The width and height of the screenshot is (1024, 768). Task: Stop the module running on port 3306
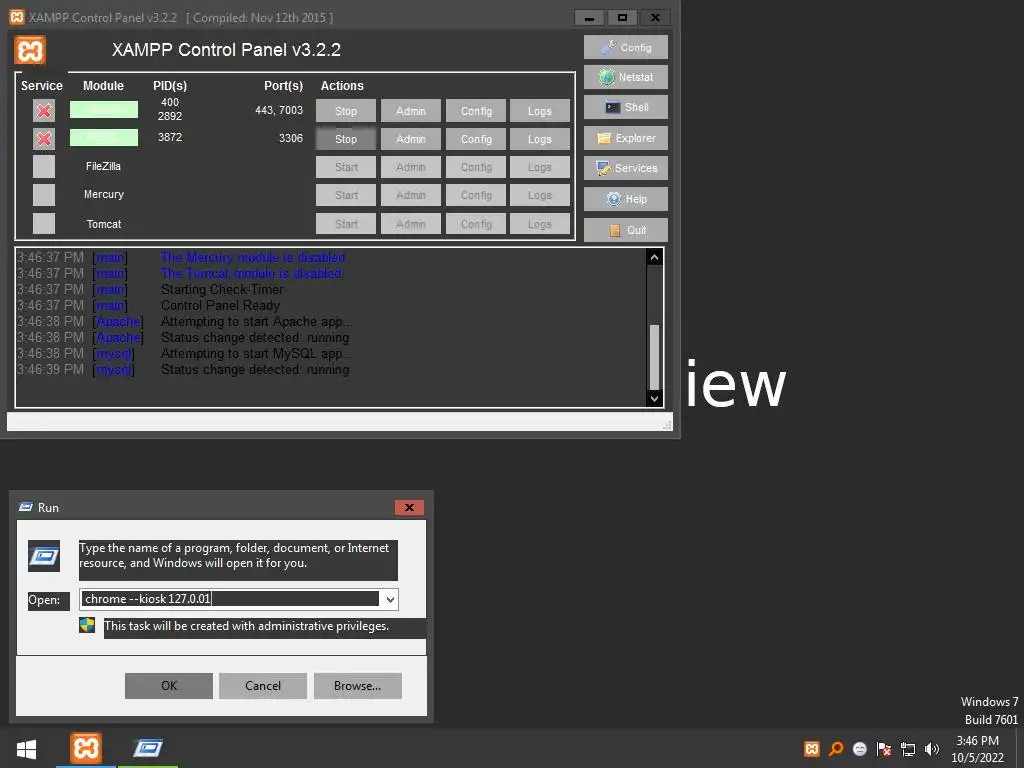point(345,139)
